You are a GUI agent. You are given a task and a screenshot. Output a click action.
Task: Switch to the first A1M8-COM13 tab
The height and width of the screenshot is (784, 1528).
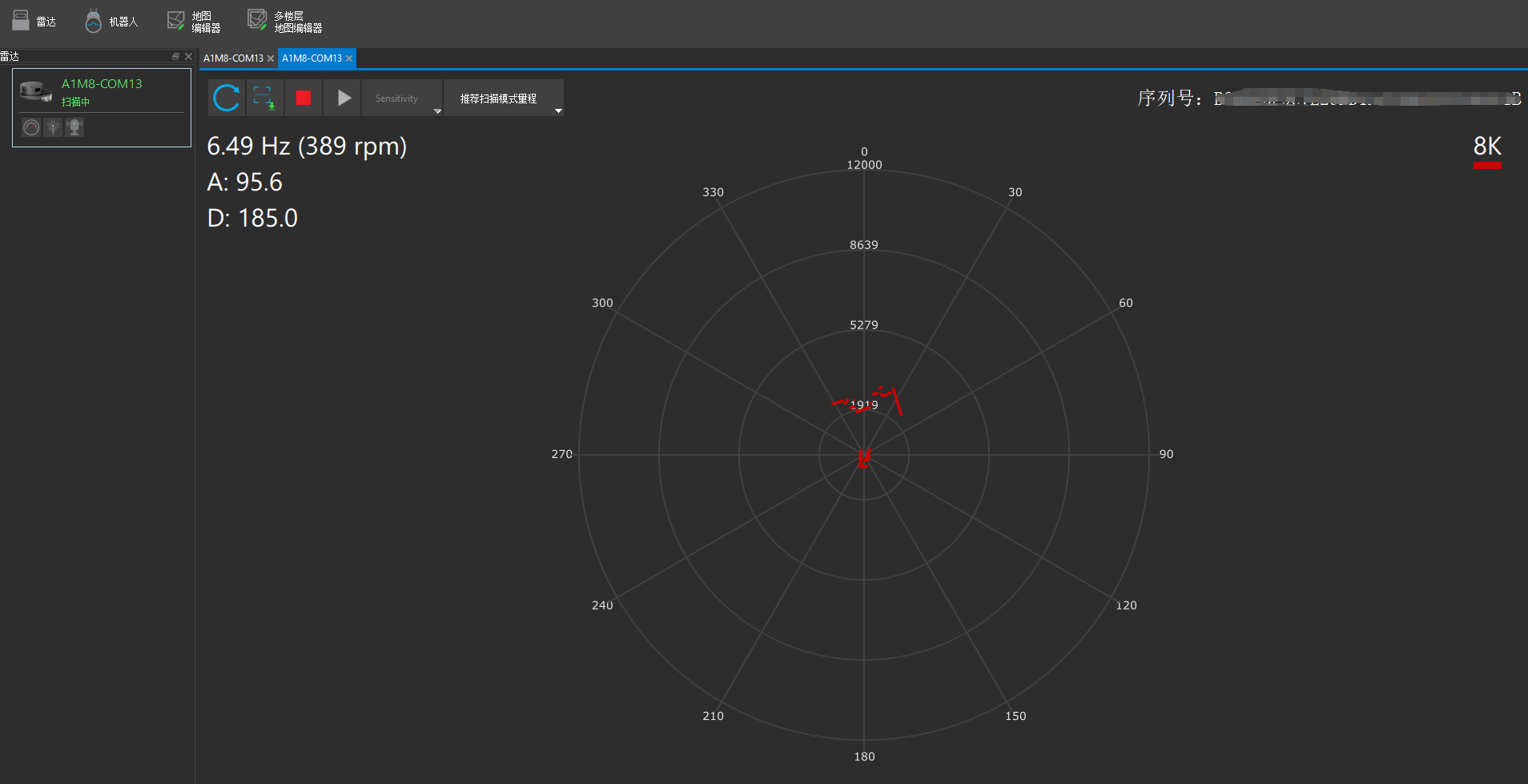[x=233, y=58]
